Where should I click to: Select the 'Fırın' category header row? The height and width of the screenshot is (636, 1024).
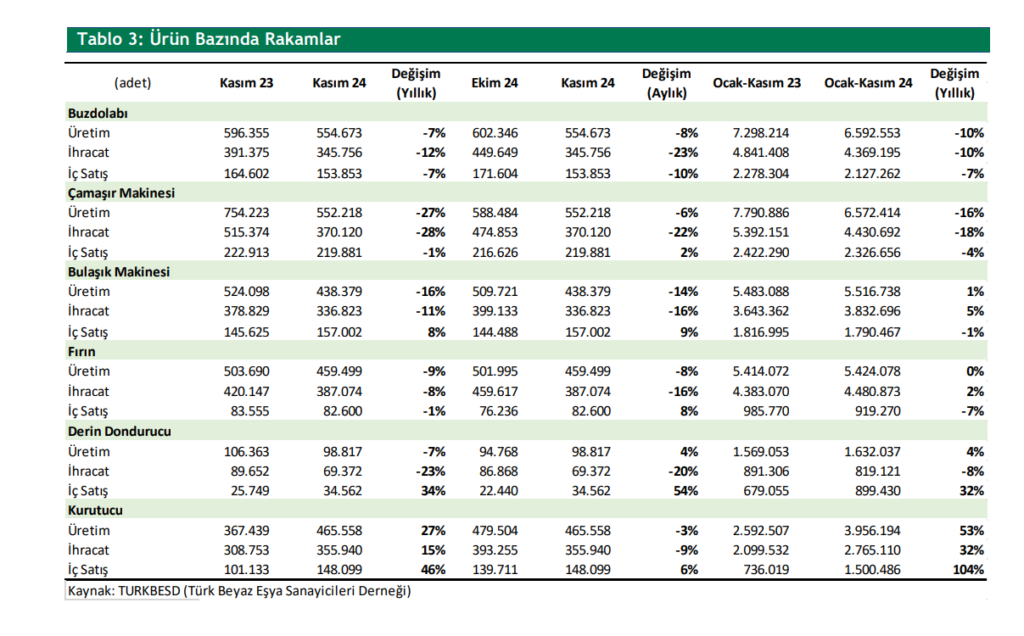[x=81, y=352]
